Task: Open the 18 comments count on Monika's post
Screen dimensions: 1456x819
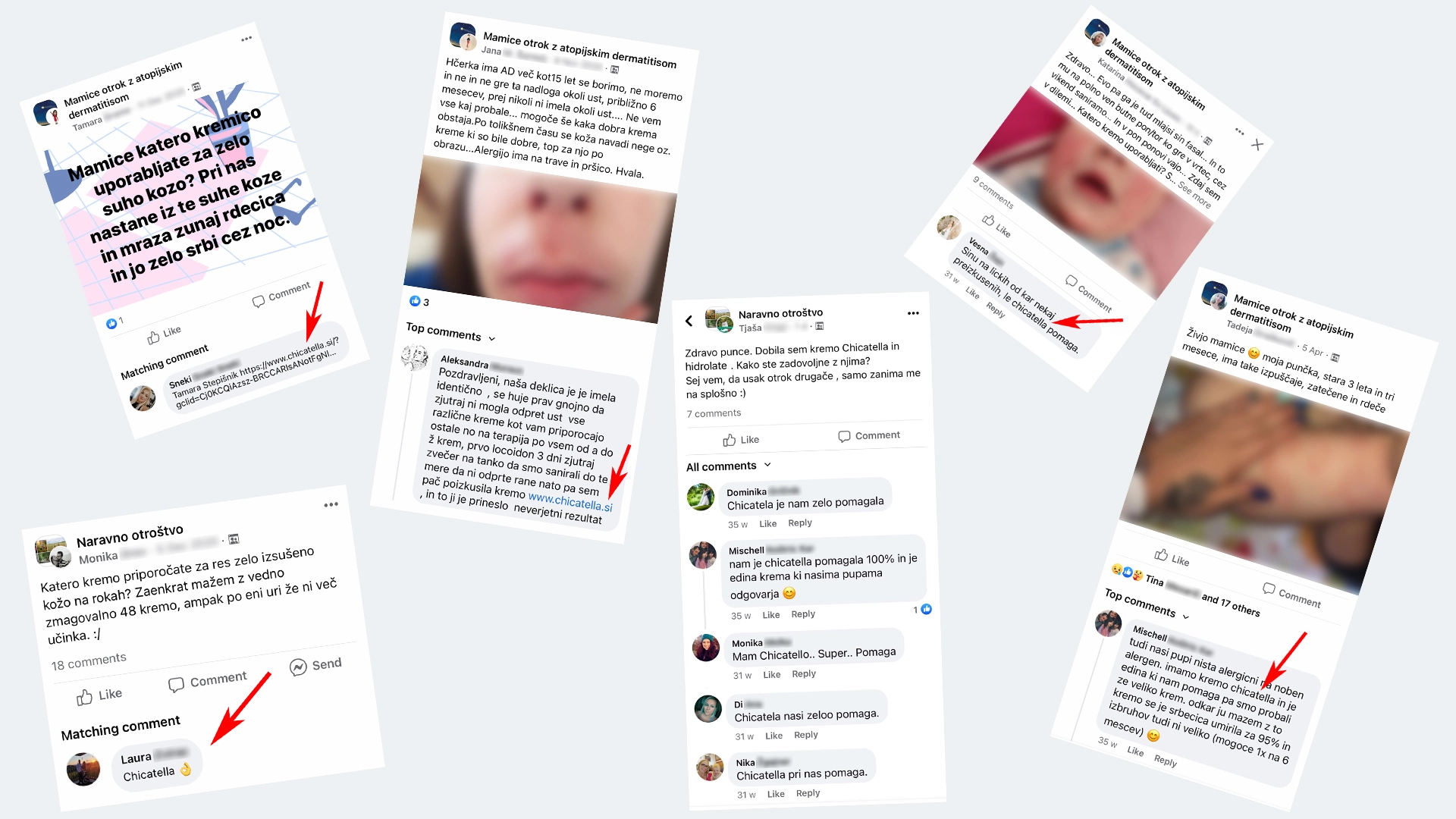Action: click(89, 662)
